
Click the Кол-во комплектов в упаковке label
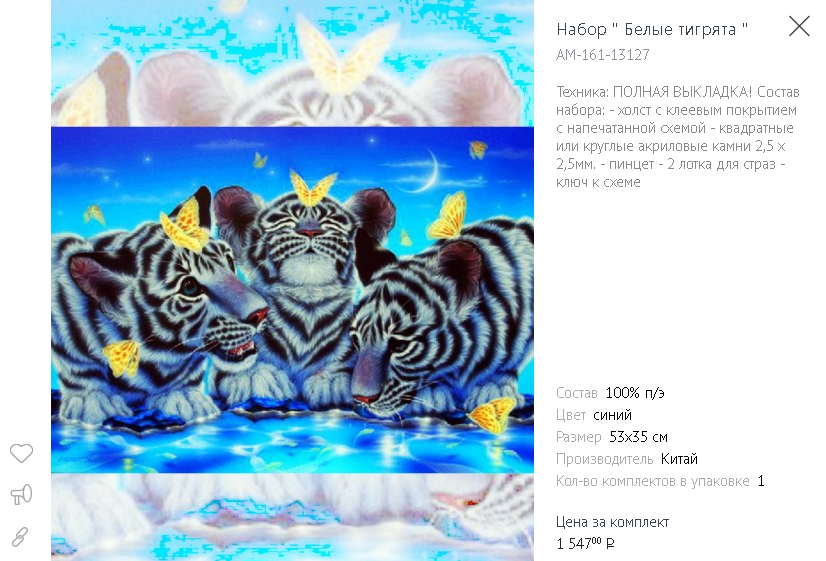click(x=653, y=481)
